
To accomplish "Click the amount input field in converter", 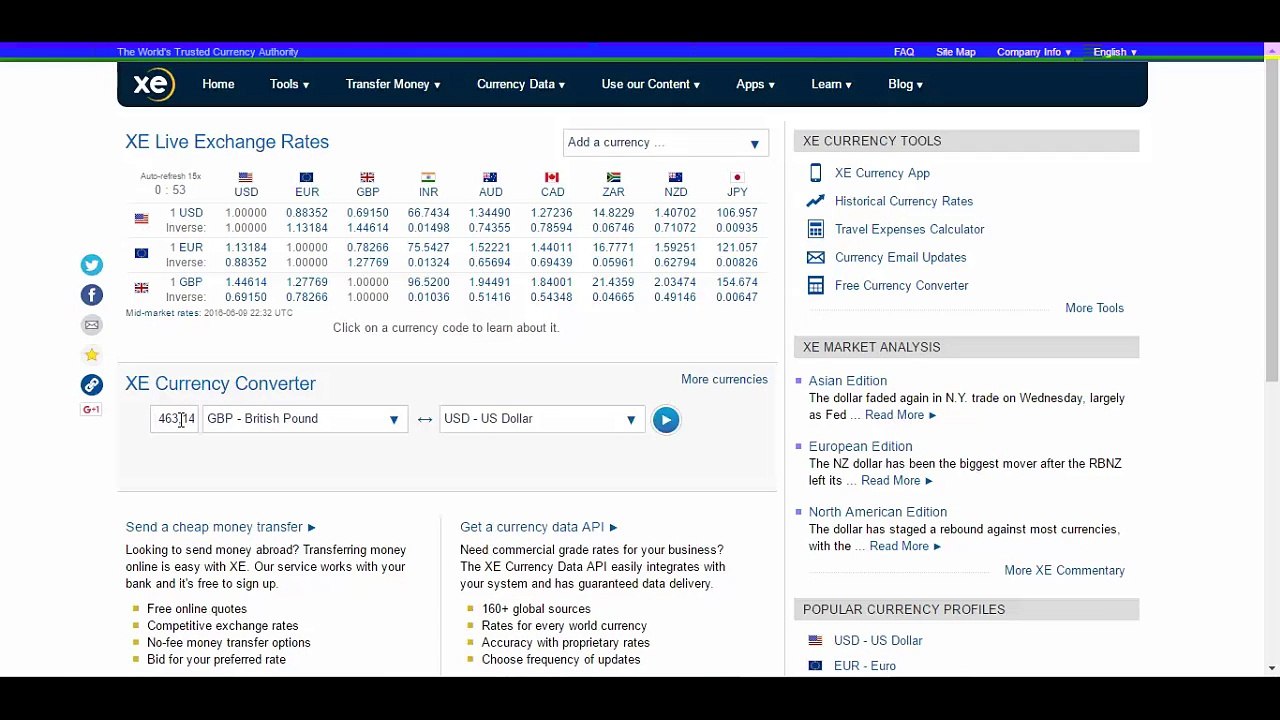I will tap(175, 419).
